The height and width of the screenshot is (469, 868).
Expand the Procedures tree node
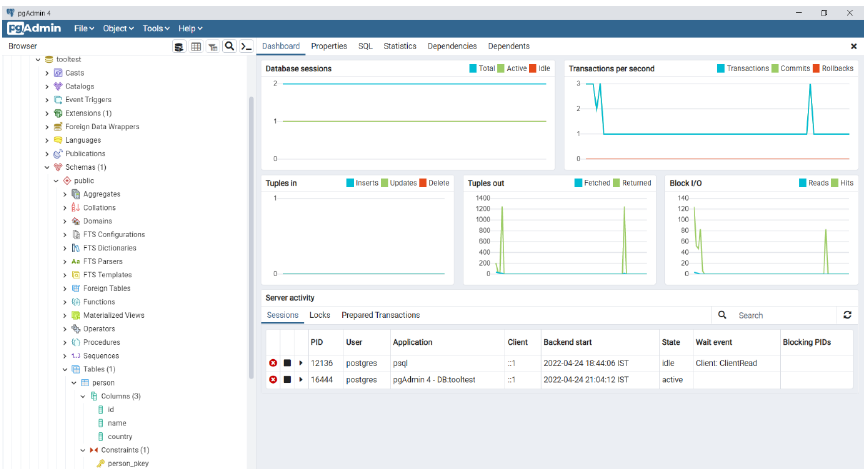click(65, 342)
